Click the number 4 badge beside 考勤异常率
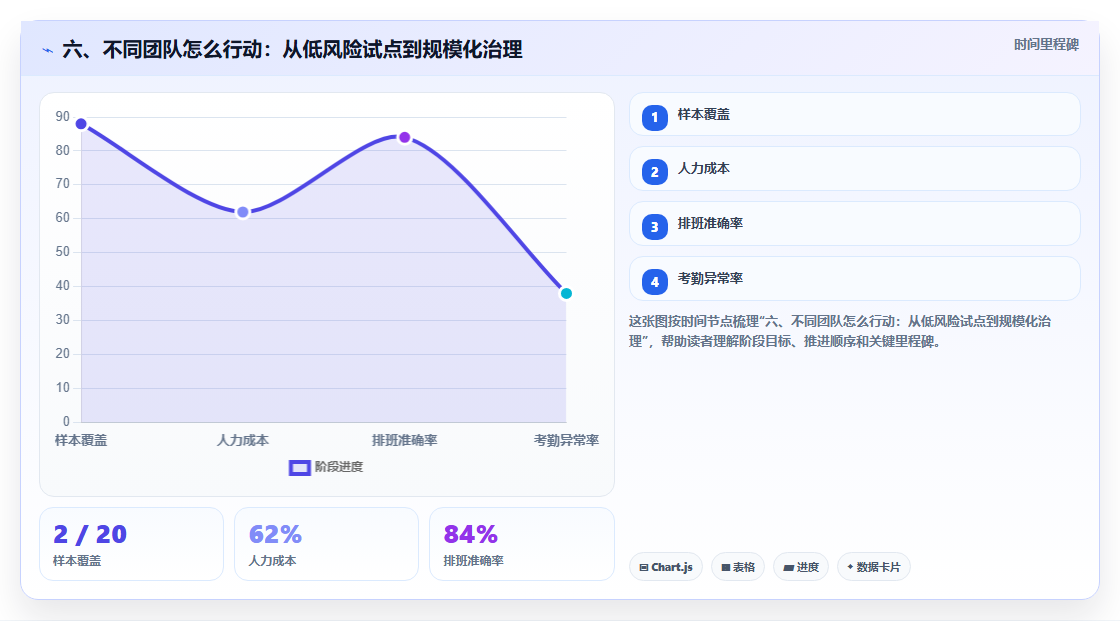Screen dimensions: 1120x621 (x=654, y=282)
